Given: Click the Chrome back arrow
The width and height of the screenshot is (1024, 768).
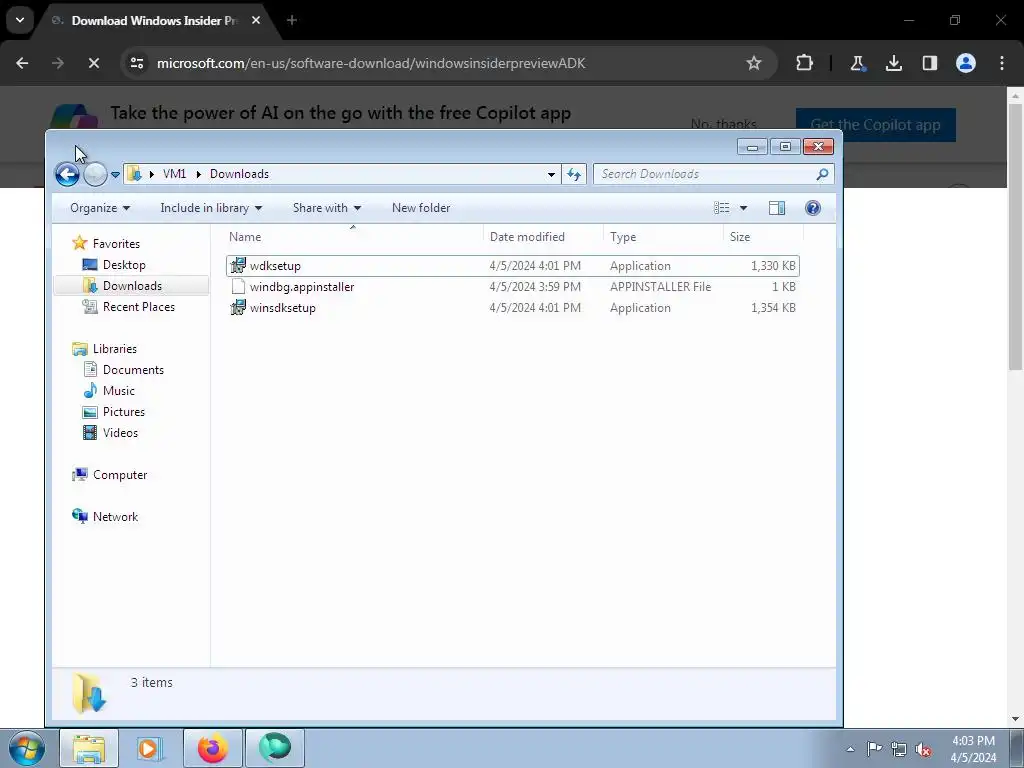Looking at the screenshot, I should pos(22,63).
